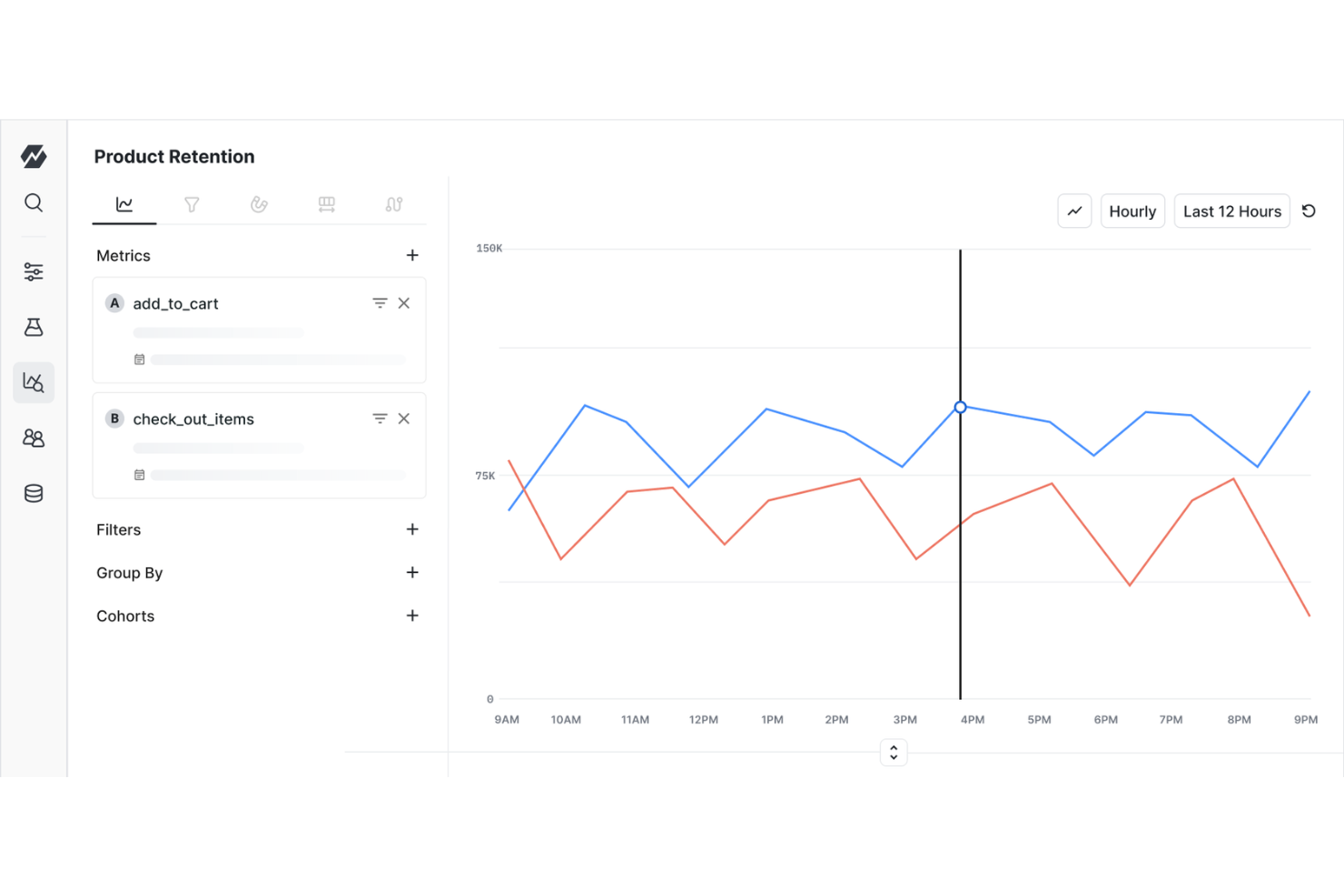Open the Last 12 Hours range dropdown
Screen dimensions: 1344x896
(1231, 211)
